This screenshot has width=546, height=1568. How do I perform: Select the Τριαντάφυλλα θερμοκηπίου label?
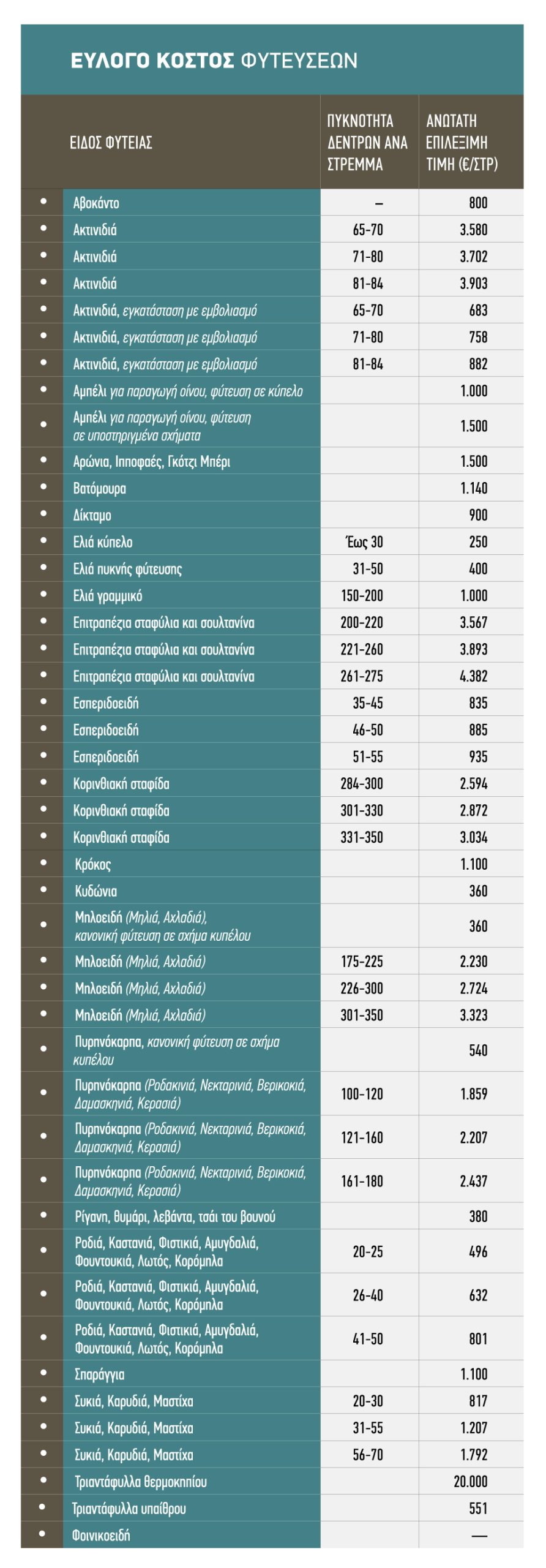[141, 1482]
